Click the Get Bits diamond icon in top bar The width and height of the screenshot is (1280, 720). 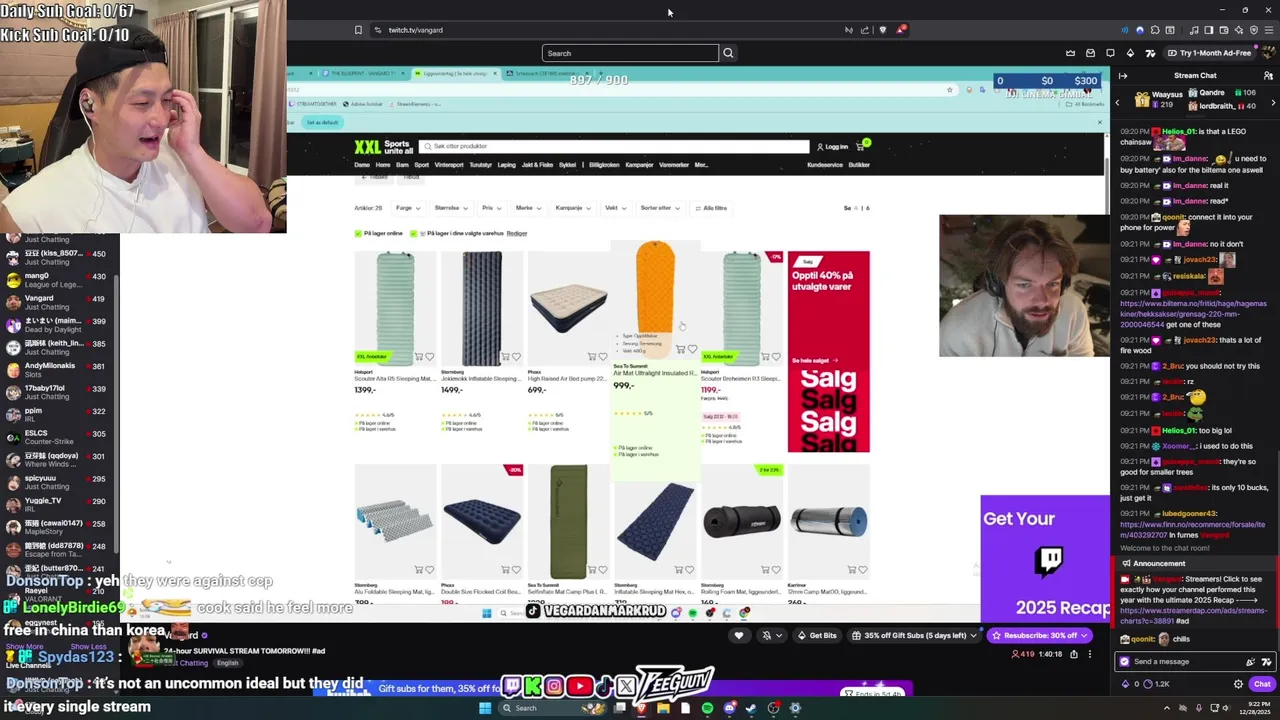1130,53
